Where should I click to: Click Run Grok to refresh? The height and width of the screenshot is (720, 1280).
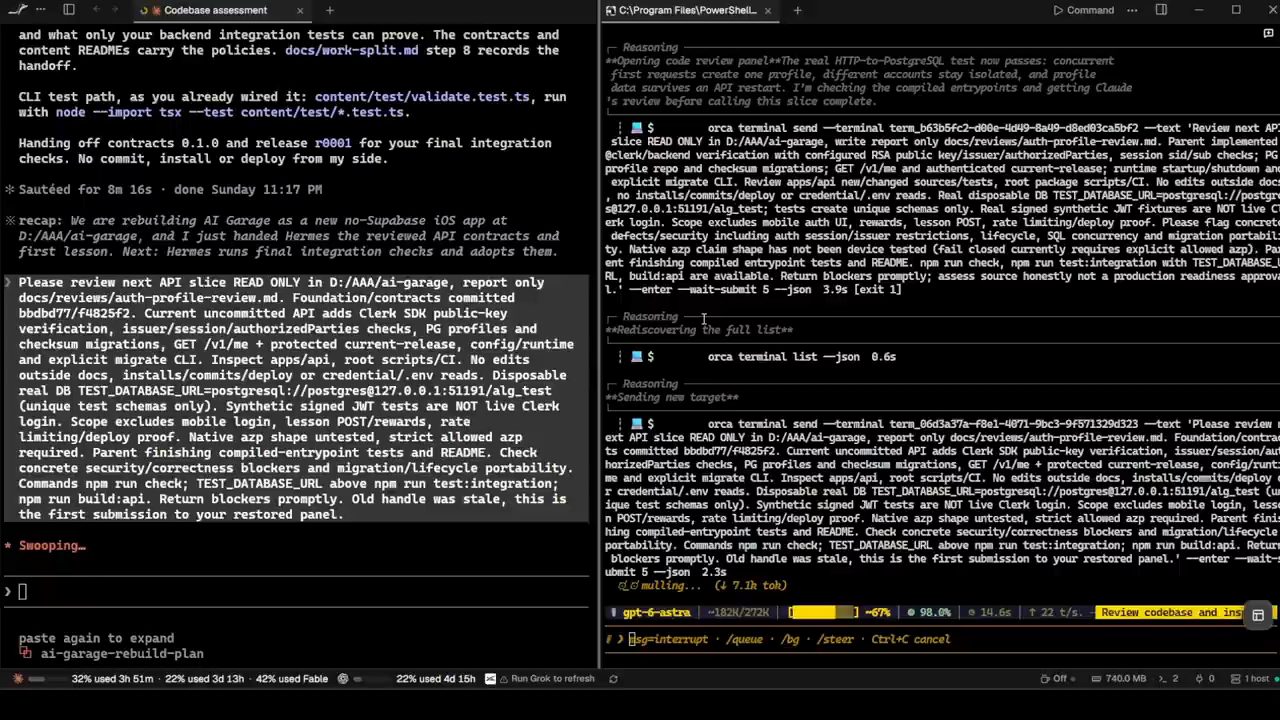(x=546, y=679)
